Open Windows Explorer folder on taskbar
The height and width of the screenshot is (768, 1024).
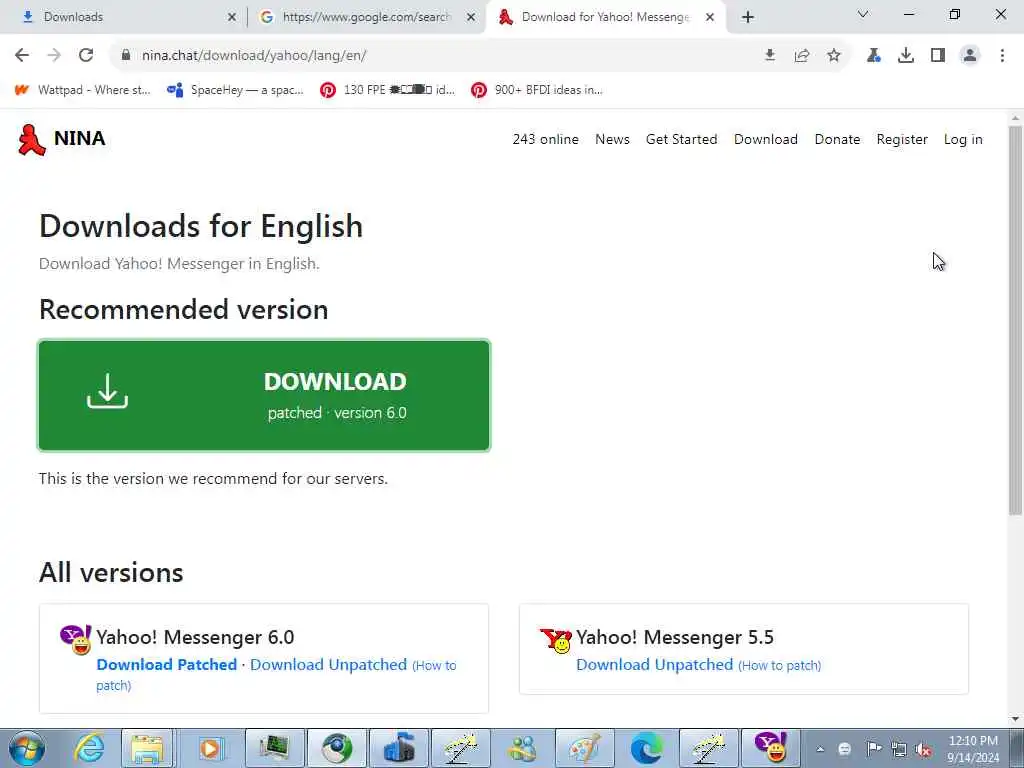click(x=148, y=748)
